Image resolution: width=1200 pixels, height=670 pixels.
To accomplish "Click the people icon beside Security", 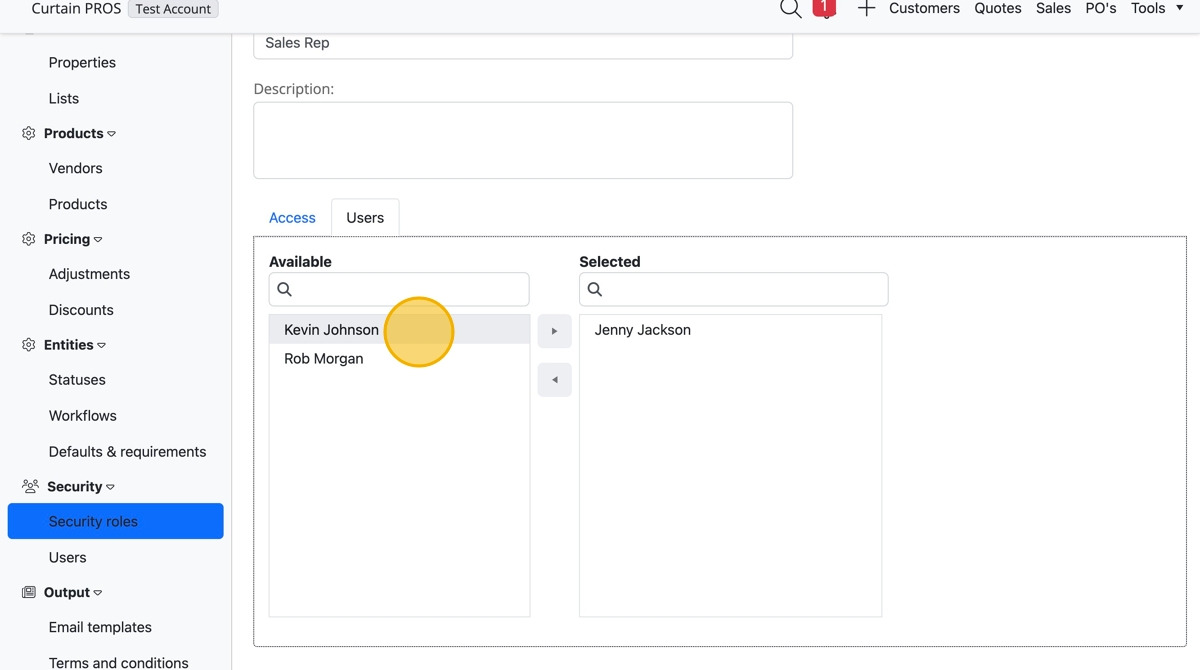I will pos(30,486).
